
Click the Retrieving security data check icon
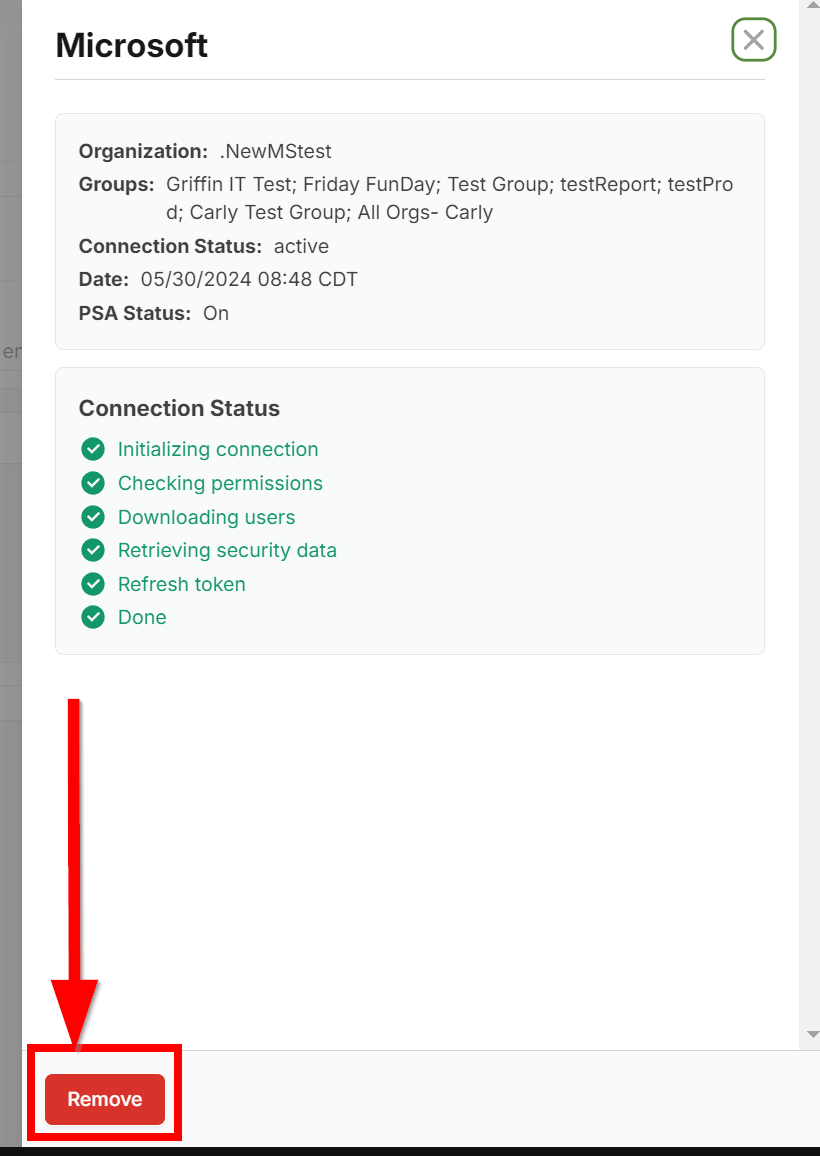[x=93, y=550]
